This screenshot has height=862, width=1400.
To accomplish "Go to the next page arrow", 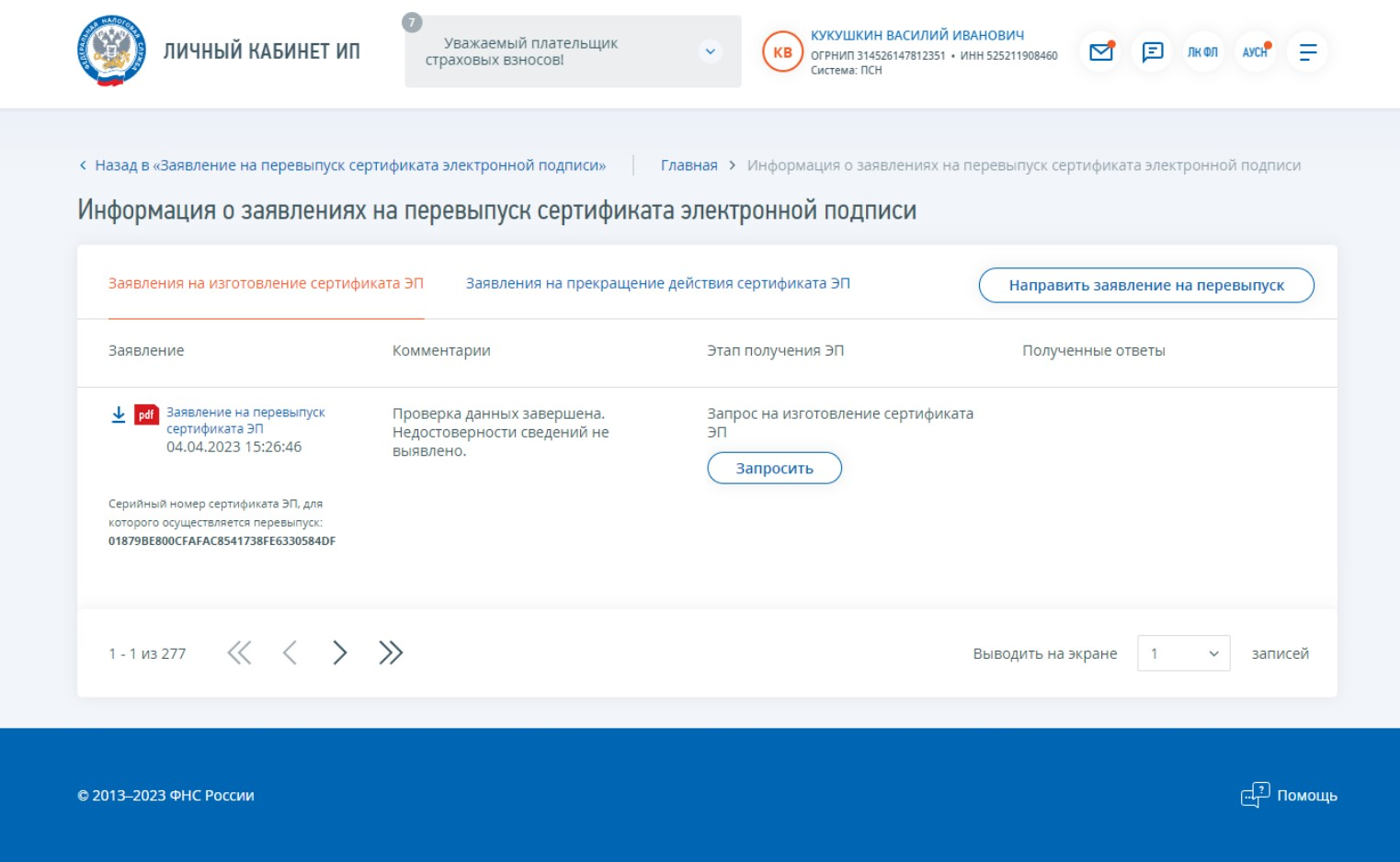I will click(339, 653).
